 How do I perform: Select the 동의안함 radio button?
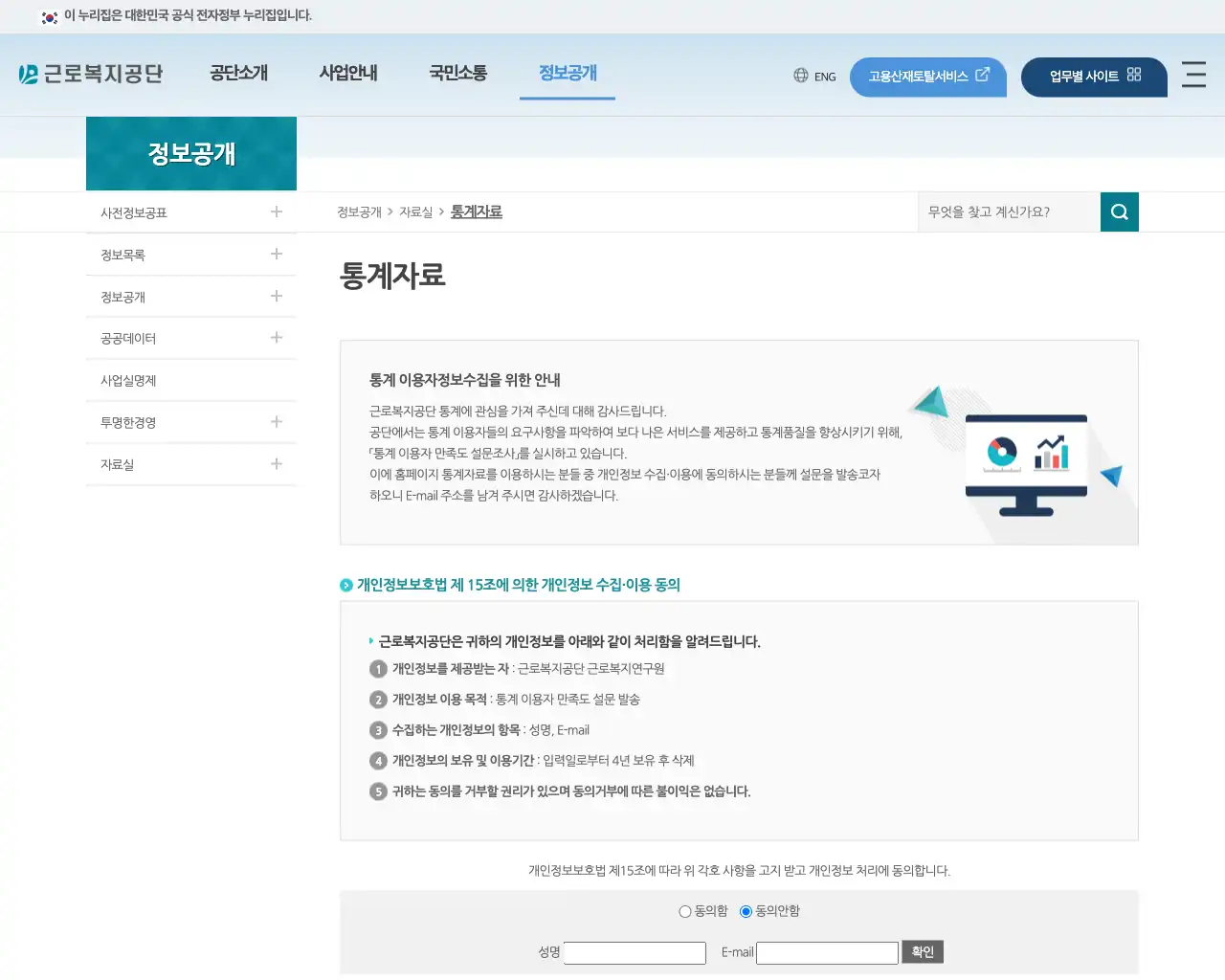[746, 911]
